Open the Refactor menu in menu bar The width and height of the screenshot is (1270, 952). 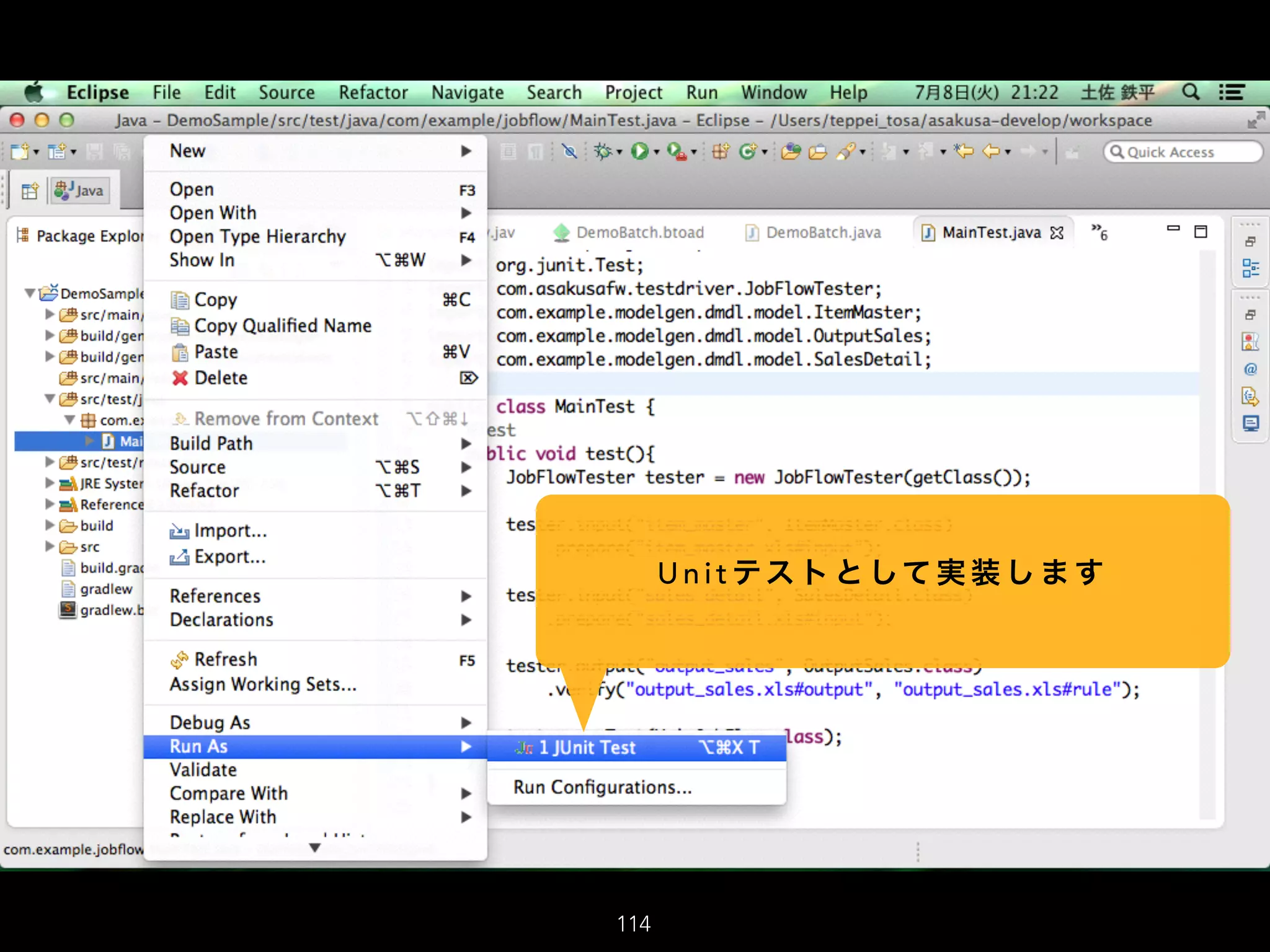click(x=373, y=92)
